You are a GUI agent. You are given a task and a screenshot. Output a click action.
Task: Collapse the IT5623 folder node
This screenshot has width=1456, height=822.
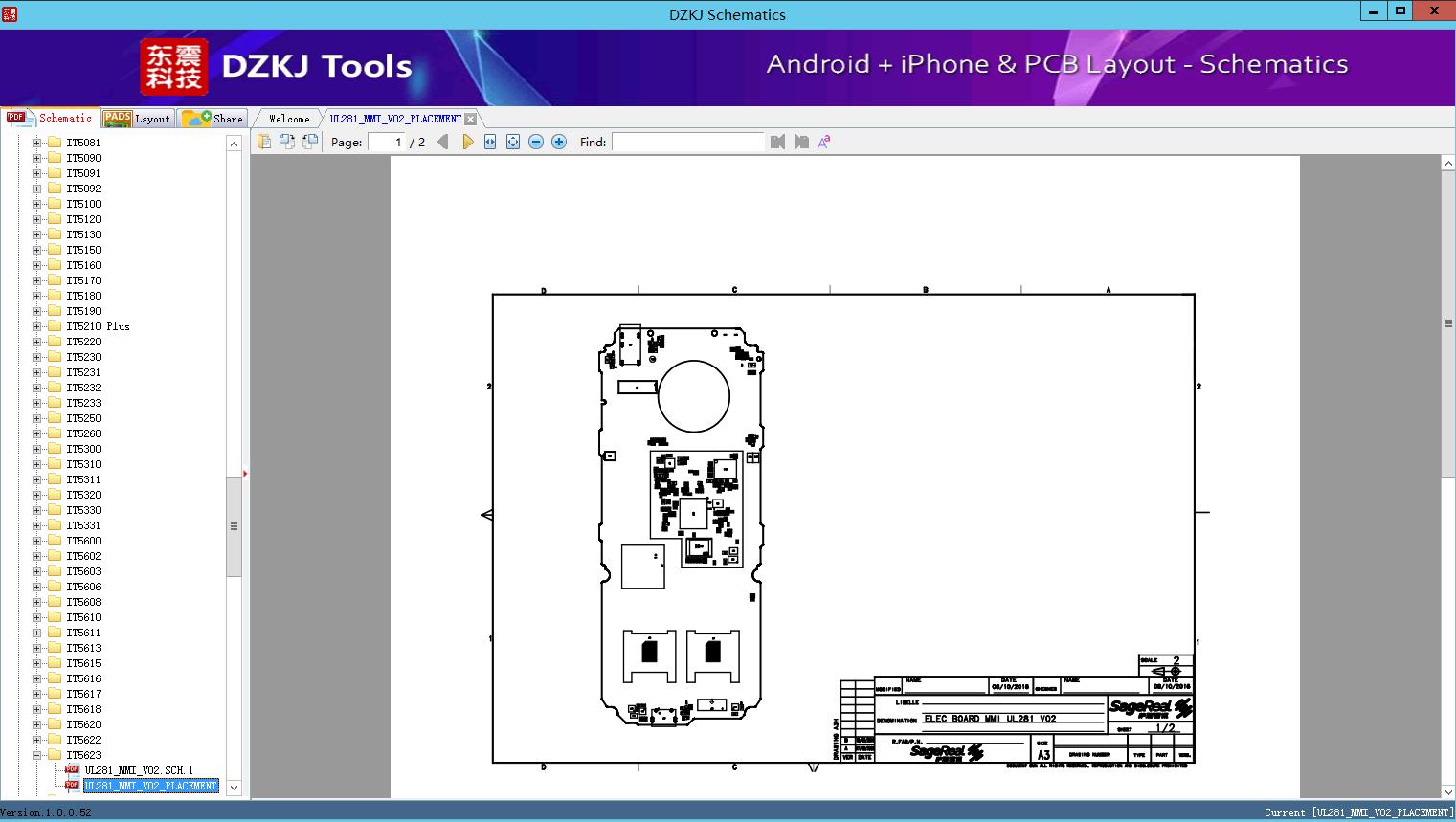point(37,755)
